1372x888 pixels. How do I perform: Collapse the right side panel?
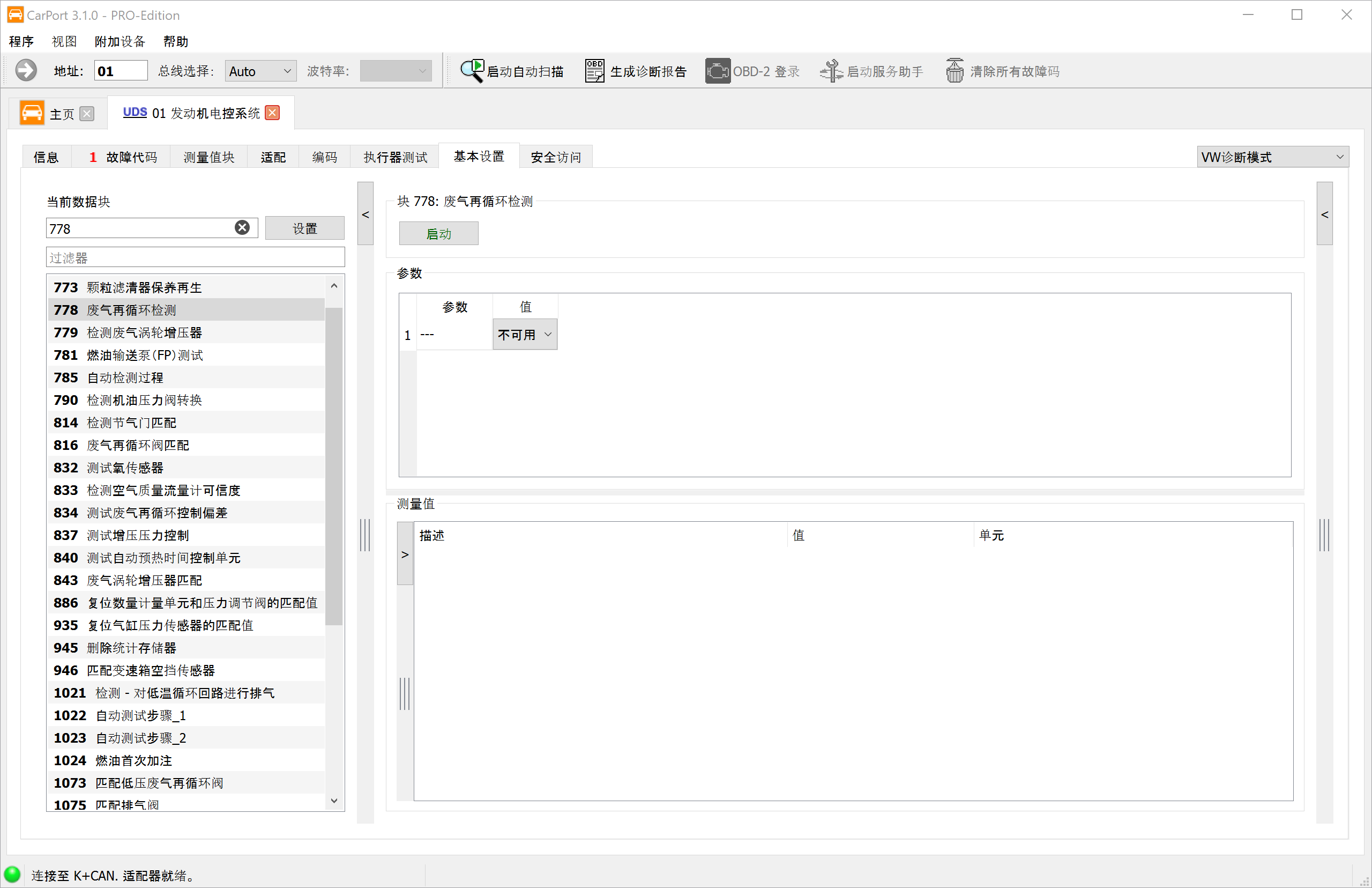[x=1325, y=214]
